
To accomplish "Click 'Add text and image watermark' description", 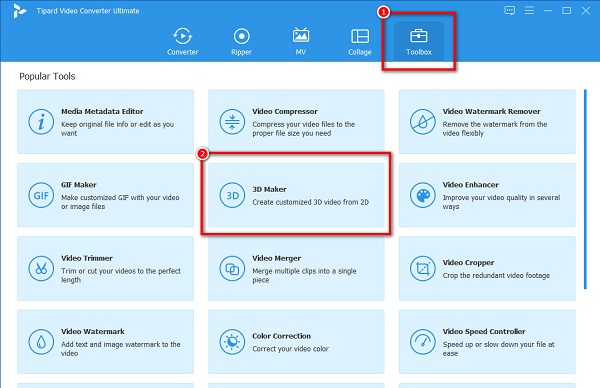I will point(121,349).
